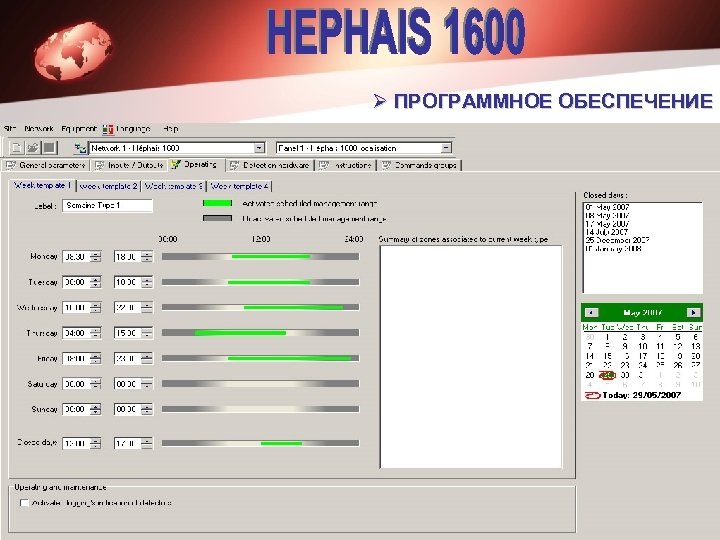Click the network icon beside Network dropdown
This screenshot has width=720, height=540.
(80, 148)
